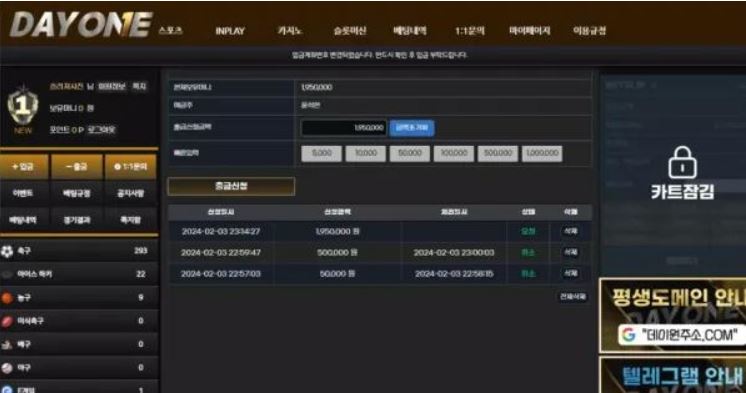
Task: Reset amount with the blue button
Action: click(x=412, y=128)
